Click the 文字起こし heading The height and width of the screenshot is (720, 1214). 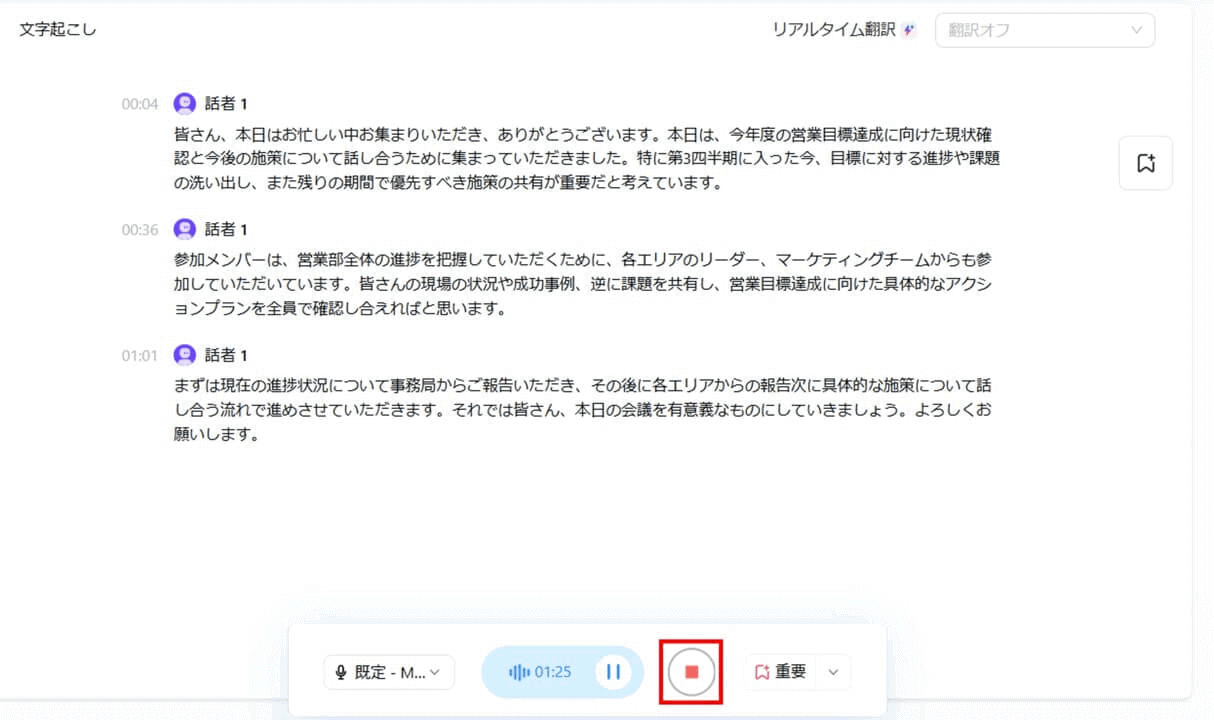tap(57, 29)
